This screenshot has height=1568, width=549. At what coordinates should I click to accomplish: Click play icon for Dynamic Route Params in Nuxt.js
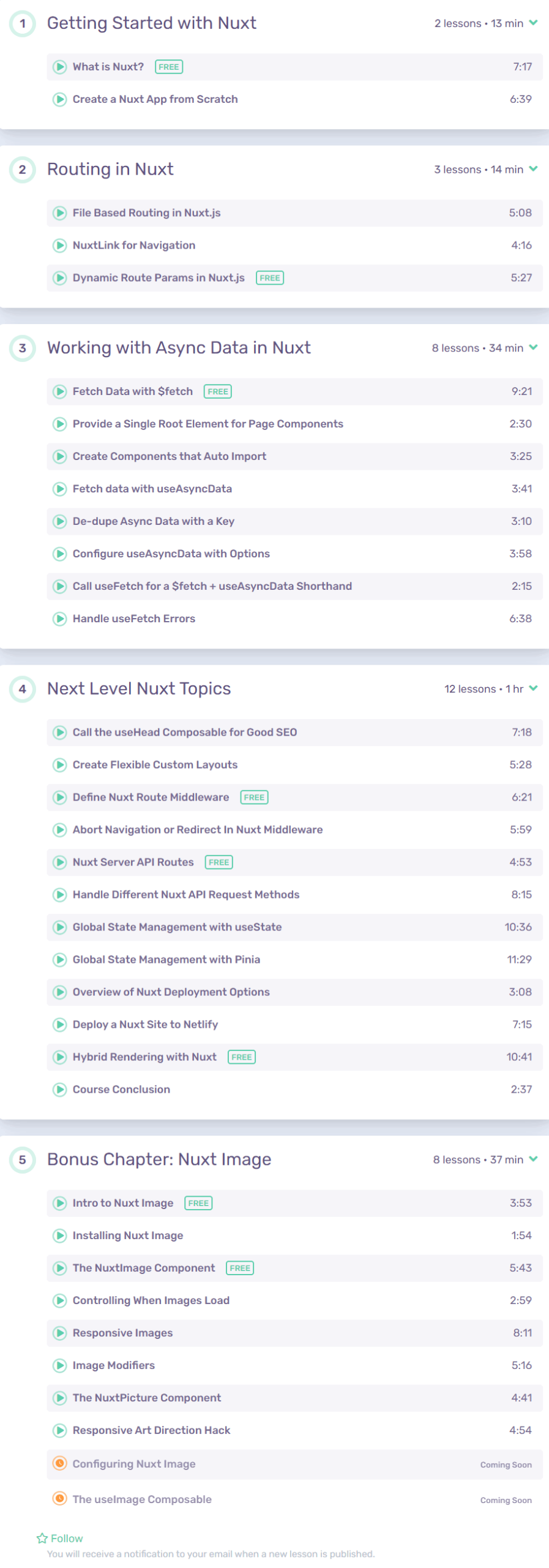(59, 278)
